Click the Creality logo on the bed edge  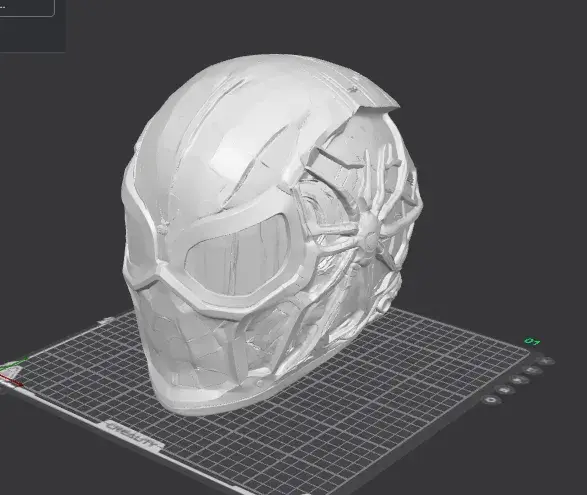pos(133,435)
